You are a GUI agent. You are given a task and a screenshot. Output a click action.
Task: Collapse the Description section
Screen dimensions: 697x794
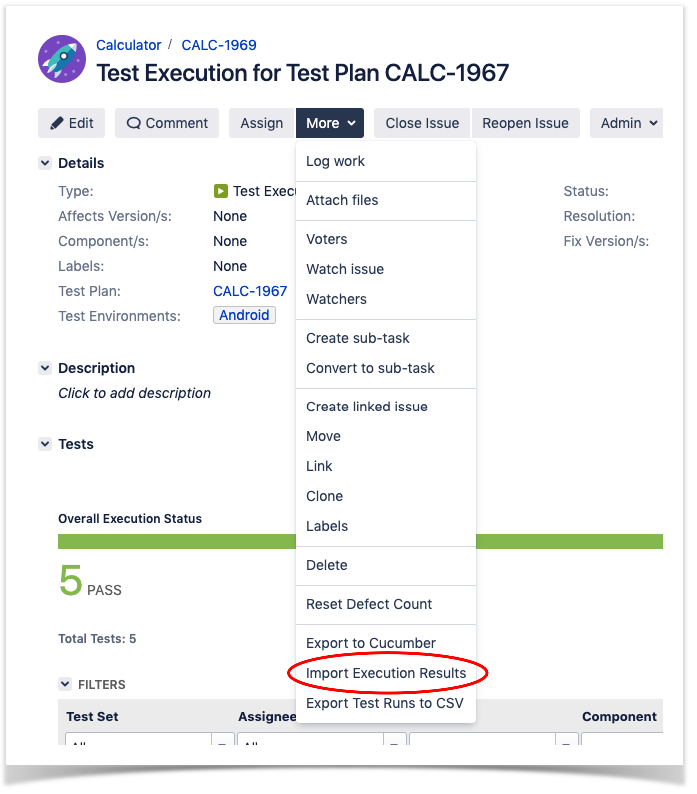(45, 368)
